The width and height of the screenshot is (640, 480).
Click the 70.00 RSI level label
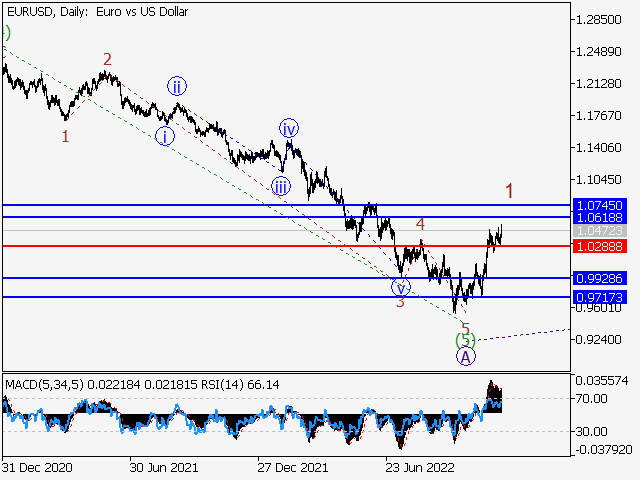click(x=592, y=398)
